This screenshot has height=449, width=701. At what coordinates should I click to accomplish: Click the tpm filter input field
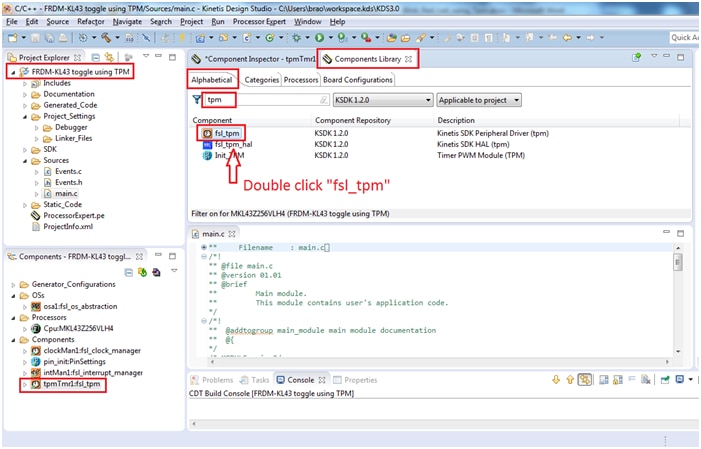click(x=266, y=100)
